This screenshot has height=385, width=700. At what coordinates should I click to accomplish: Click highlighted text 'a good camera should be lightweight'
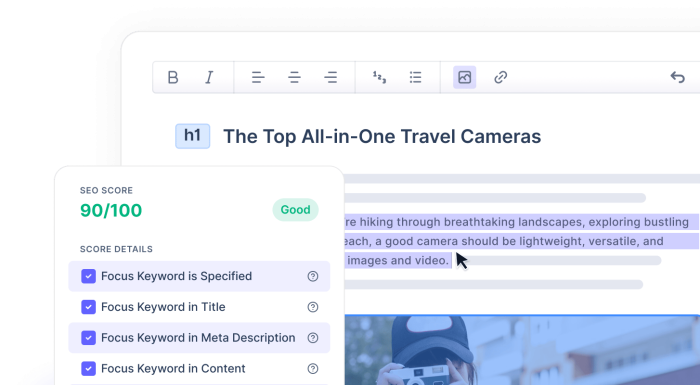pos(481,241)
